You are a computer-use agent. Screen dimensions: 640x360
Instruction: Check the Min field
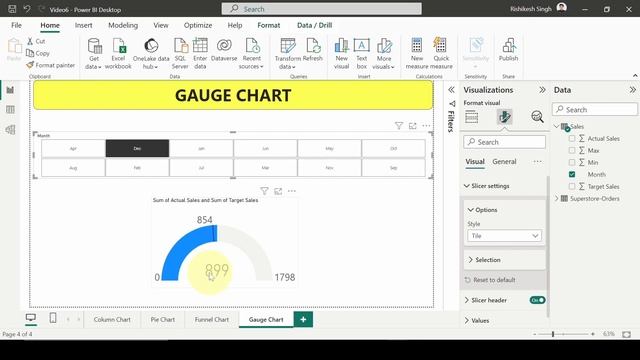[572, 162]
